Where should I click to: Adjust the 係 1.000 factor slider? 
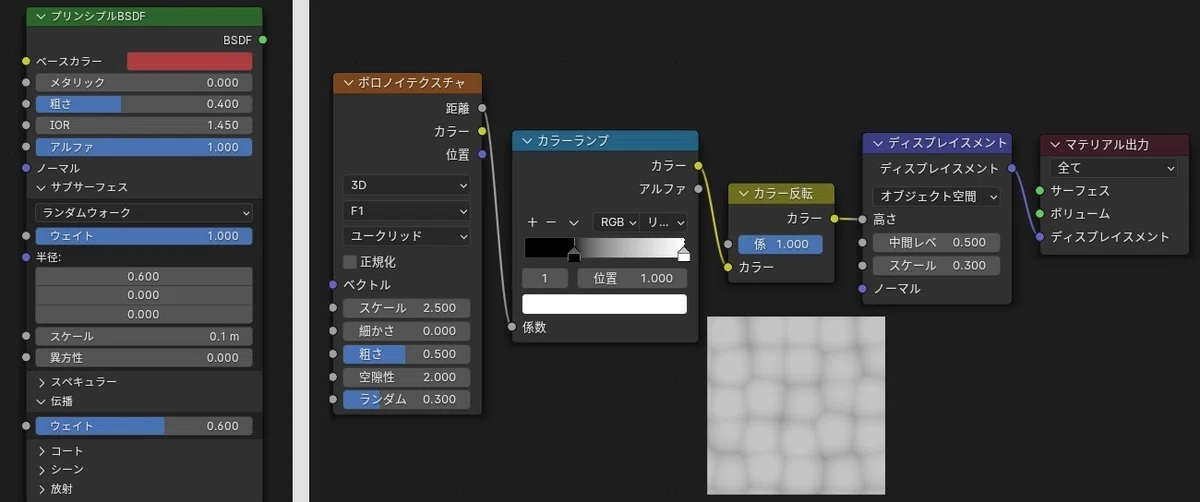(x=780, y=244)
